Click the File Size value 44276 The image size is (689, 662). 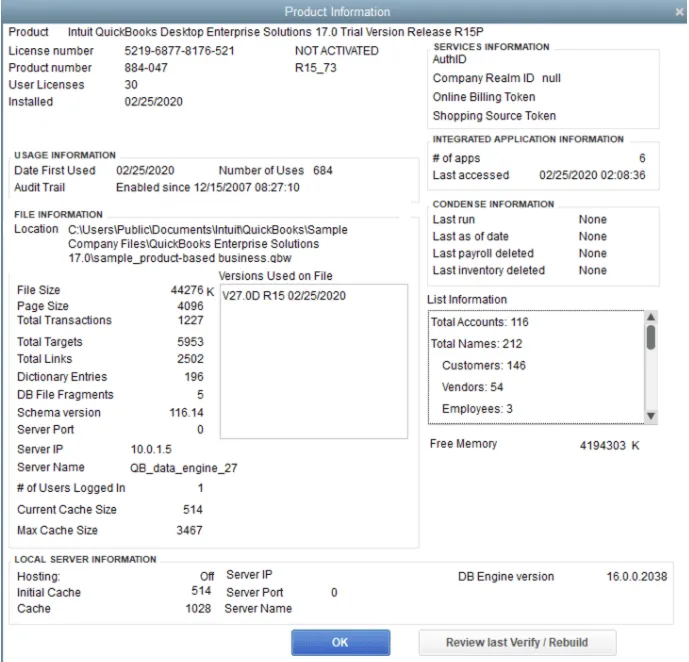point(187,290)
